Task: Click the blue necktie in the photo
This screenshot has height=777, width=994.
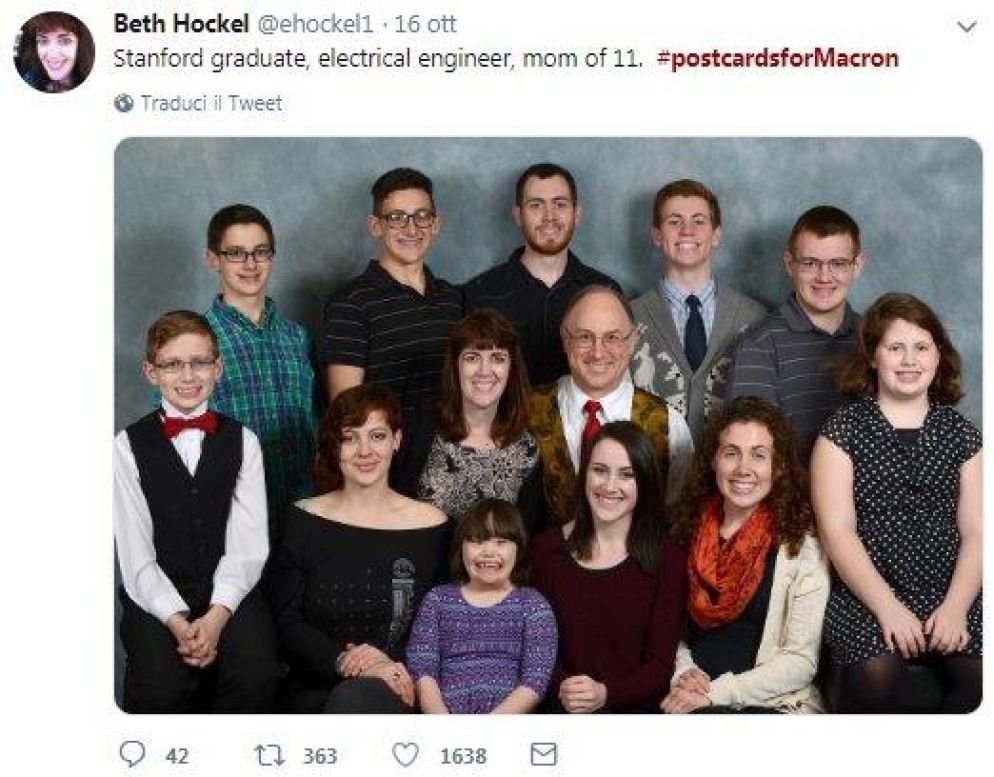Action: pyautogui.click(x=694, y=332)
